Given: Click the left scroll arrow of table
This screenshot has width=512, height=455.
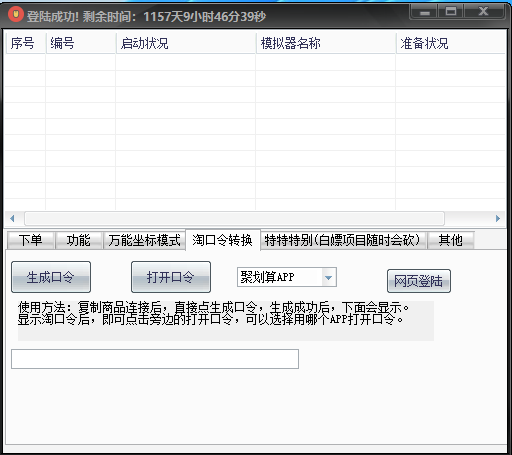Looking at the screenshot, I should (12, 219).
